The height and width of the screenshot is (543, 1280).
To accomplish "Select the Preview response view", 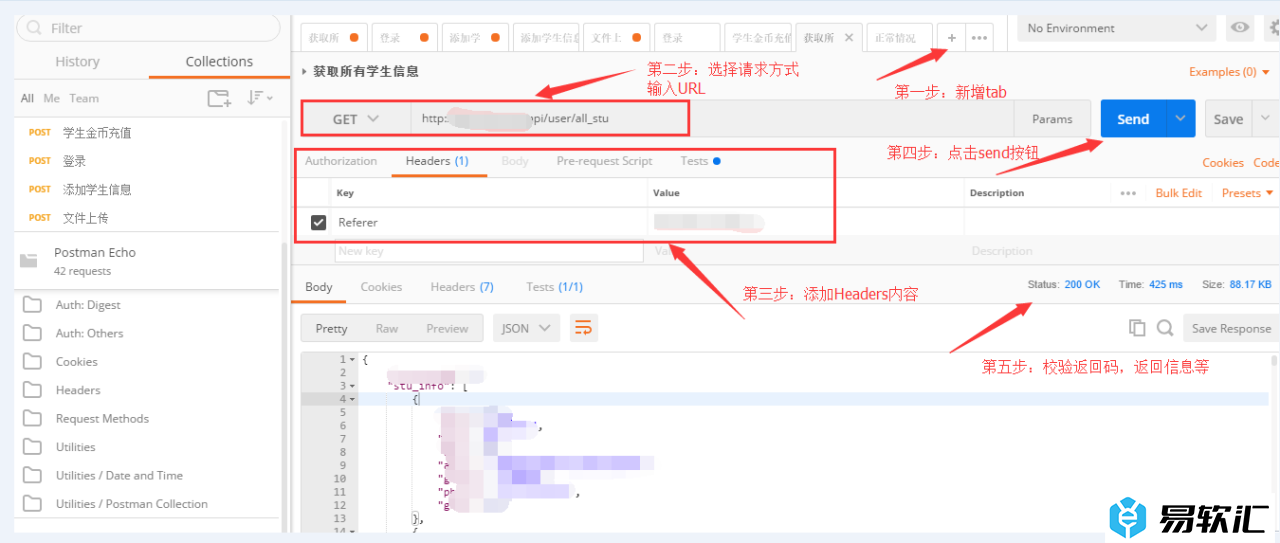I will point(447,328).
